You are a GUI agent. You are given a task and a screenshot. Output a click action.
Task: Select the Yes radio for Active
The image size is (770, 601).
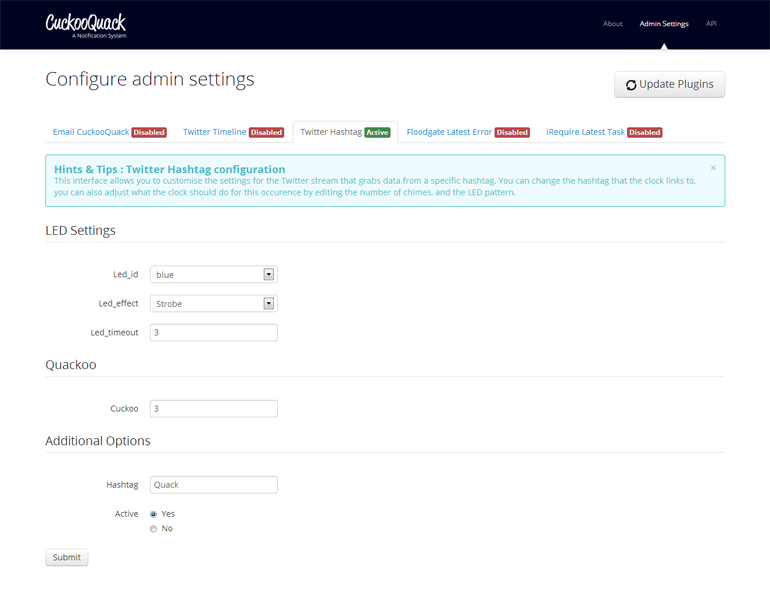(153, 514)
